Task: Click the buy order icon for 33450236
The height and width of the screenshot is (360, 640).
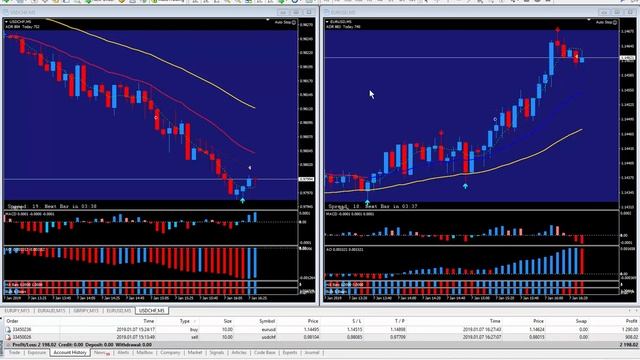Action: tap(8, 329)
